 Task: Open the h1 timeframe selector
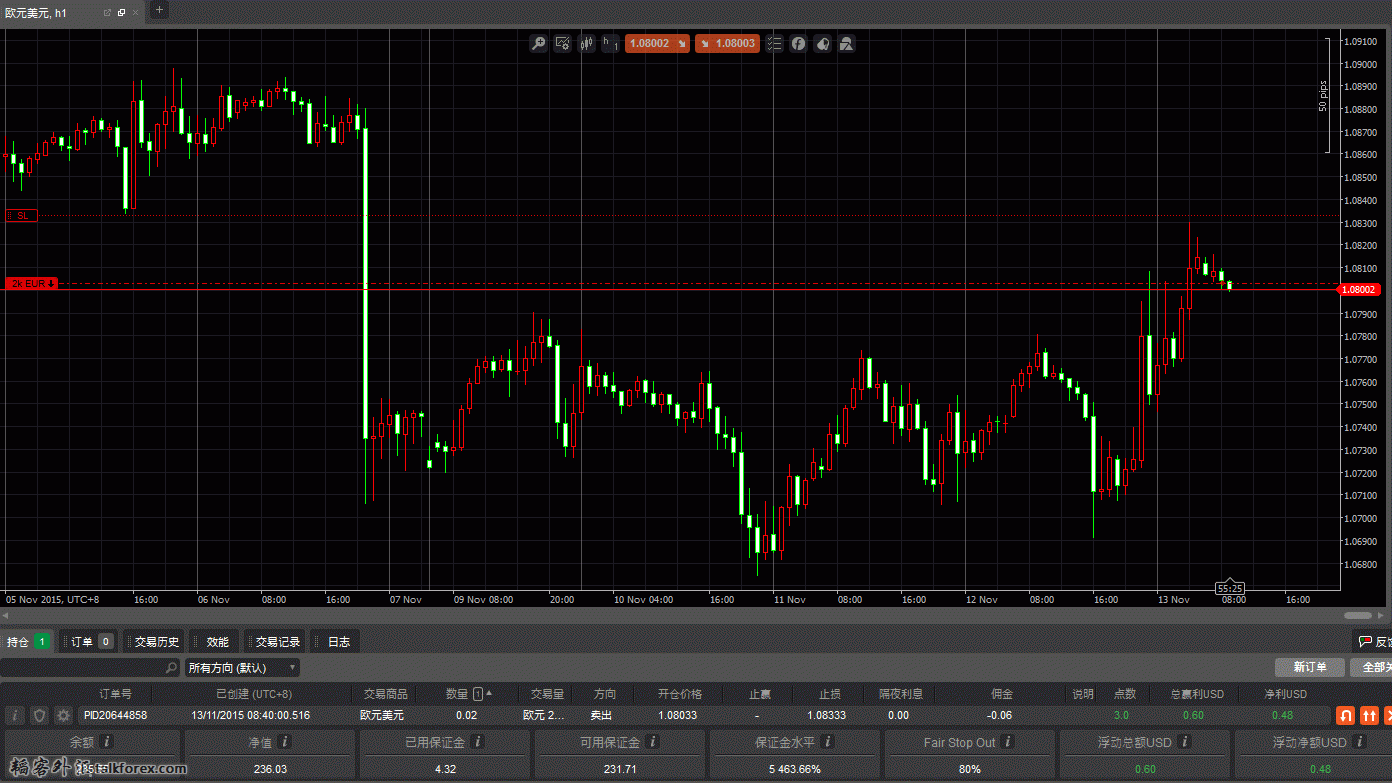(x=610, y=44)
